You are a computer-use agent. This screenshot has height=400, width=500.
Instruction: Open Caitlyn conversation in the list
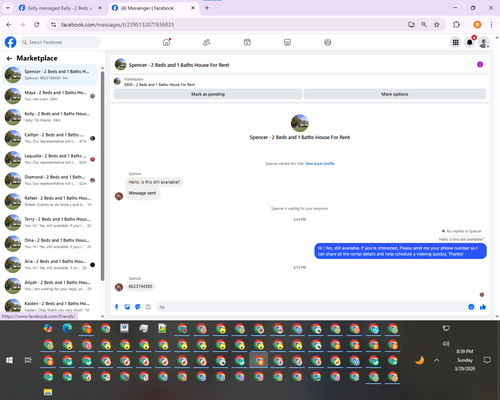pos(50,138)
